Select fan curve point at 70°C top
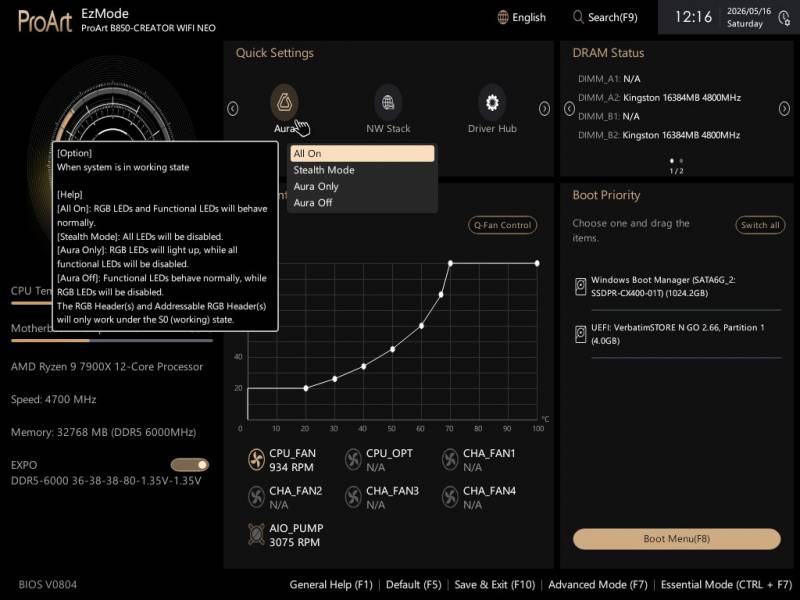This screenshot has width=800, height=600. pos(450,263)
